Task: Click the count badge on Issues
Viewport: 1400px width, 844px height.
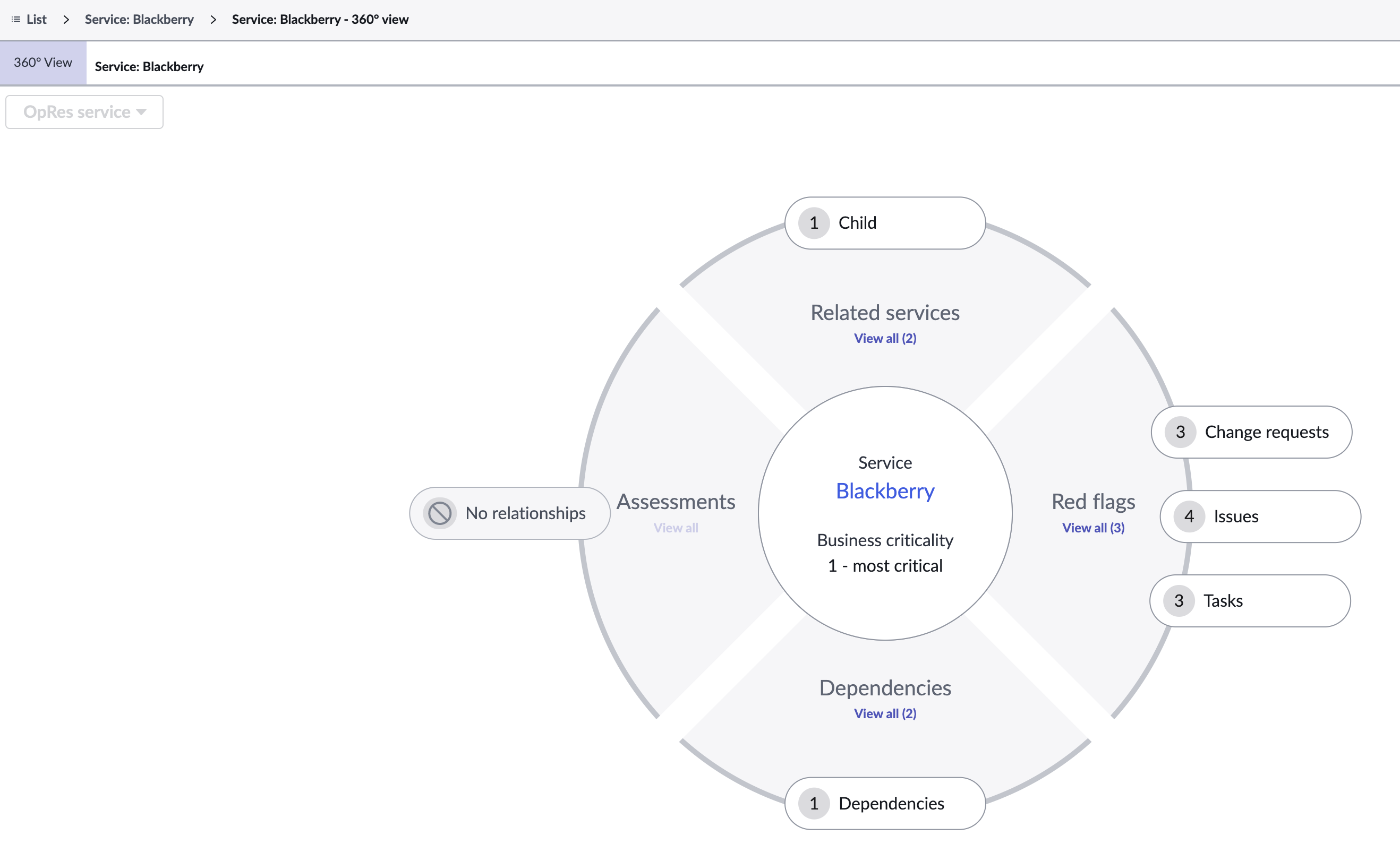Action: [x=1189, y=516]
